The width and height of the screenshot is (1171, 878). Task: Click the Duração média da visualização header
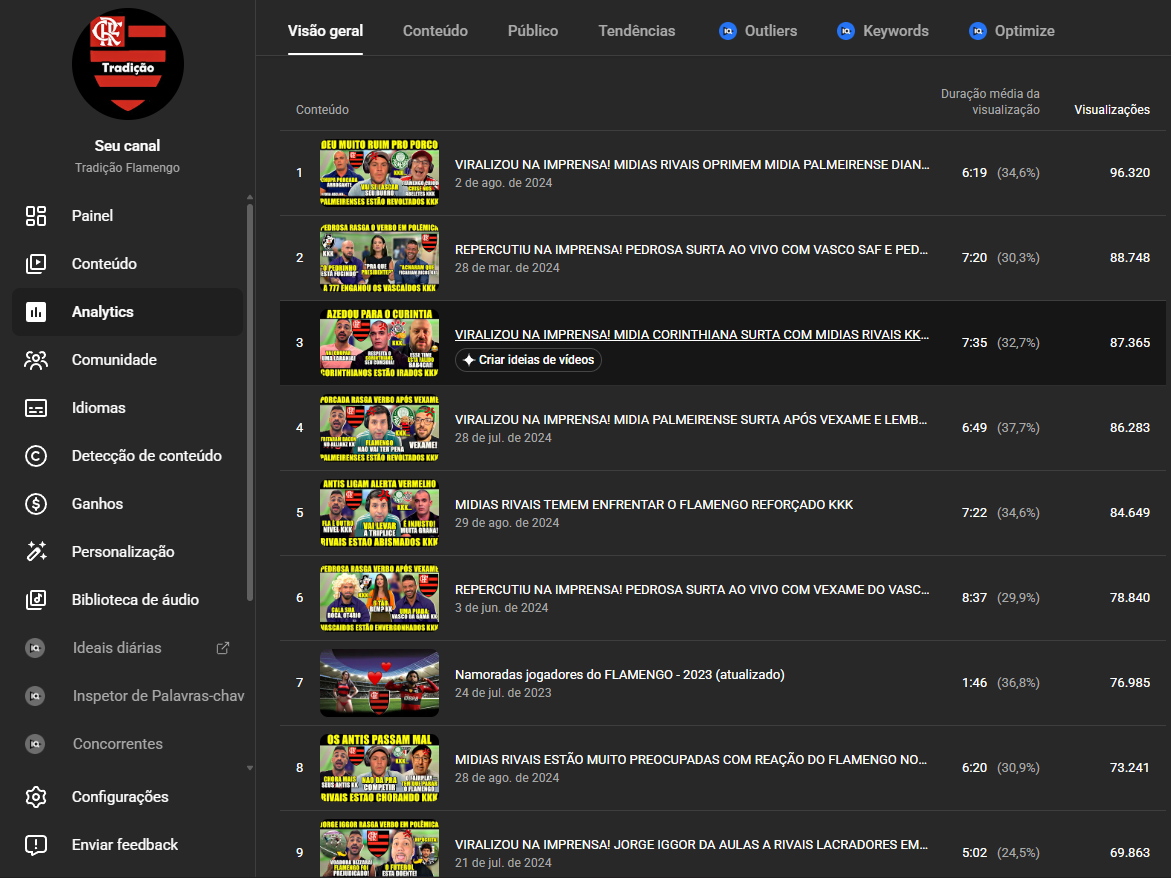point(990,102)
